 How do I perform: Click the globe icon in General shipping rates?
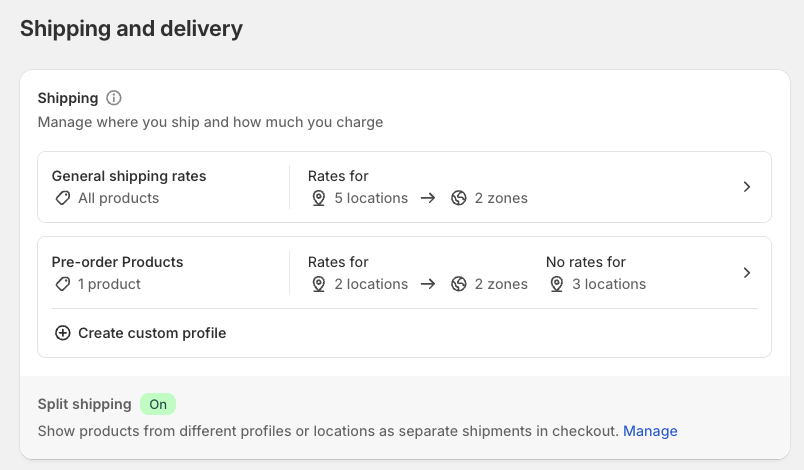pyautogui.click(x=458, y=198)
